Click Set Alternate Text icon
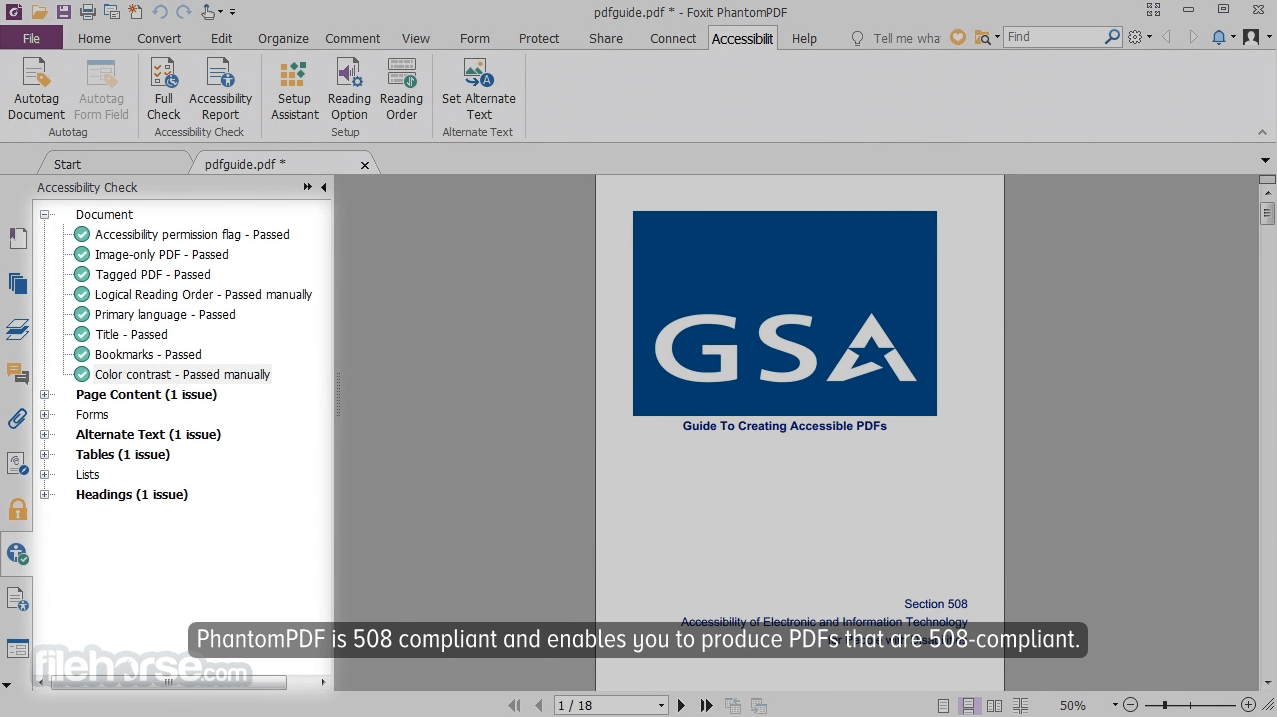 point(479,90)
